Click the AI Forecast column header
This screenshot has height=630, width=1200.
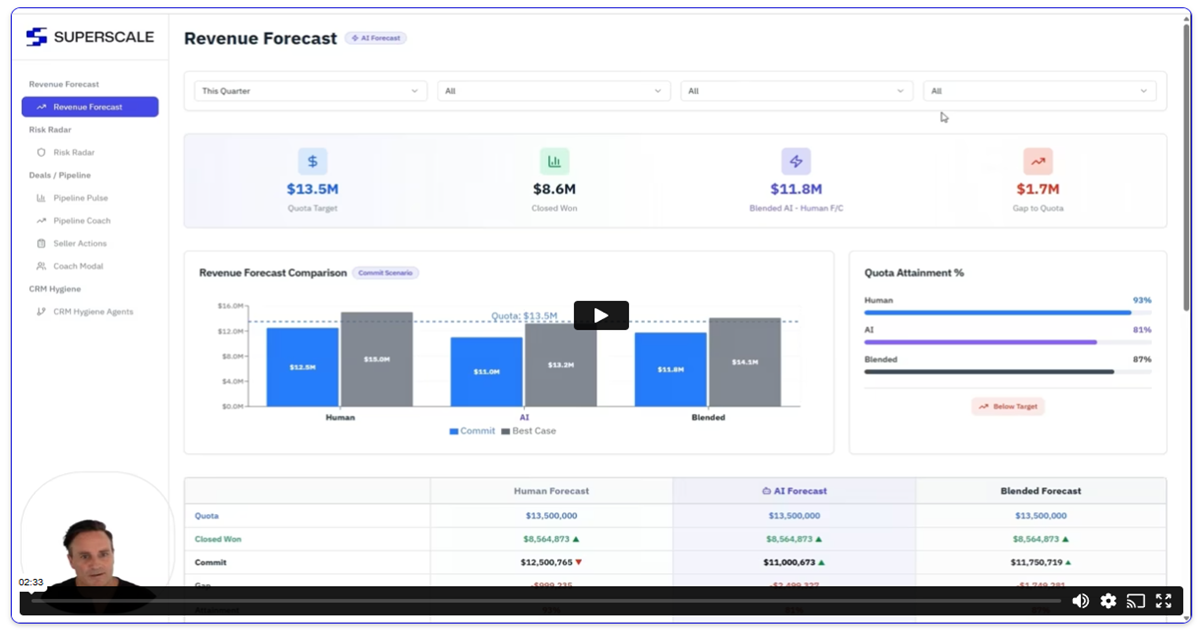[794, 491]
